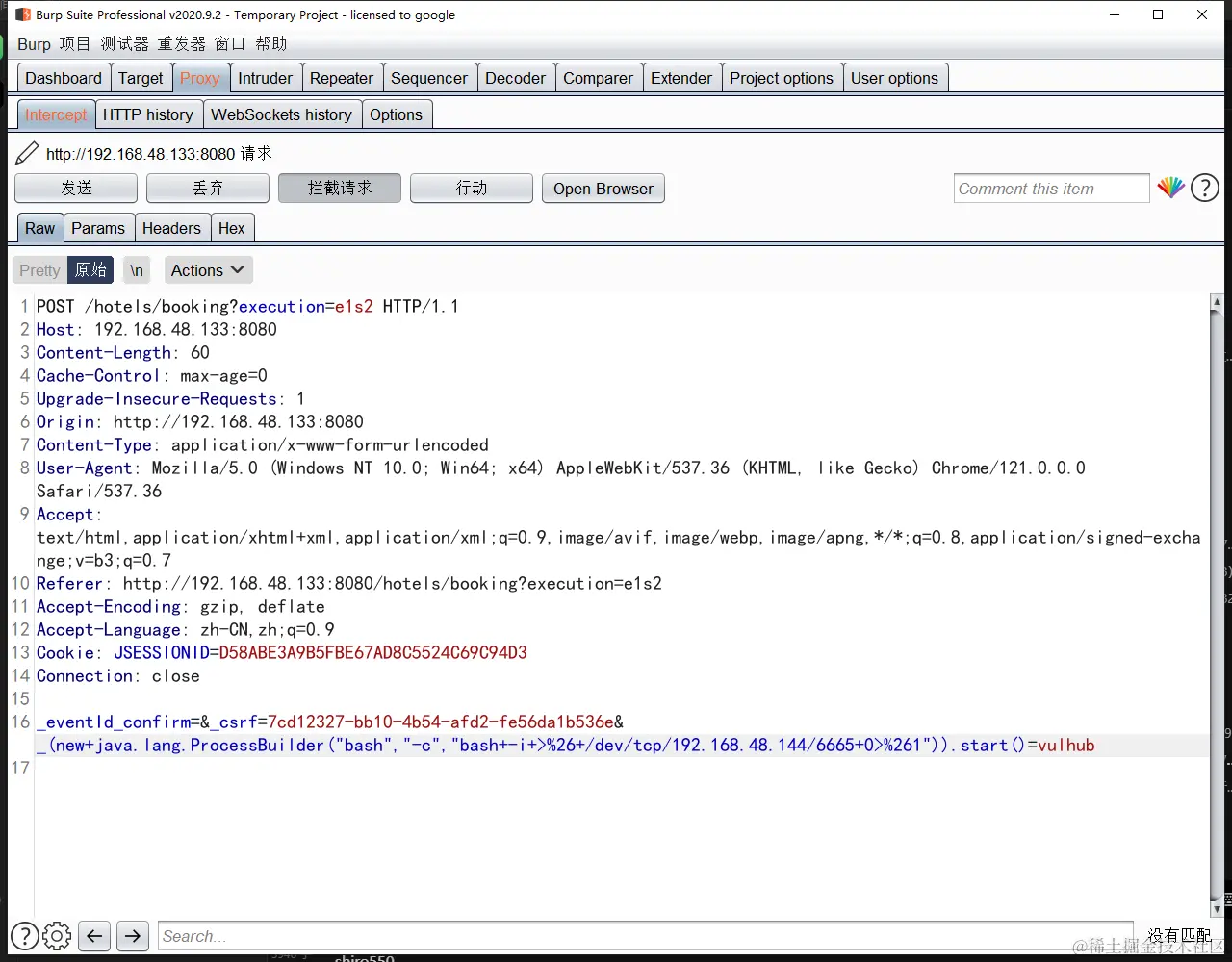
Task: Toggle the \n newline display button
Action: pos(137,270)
